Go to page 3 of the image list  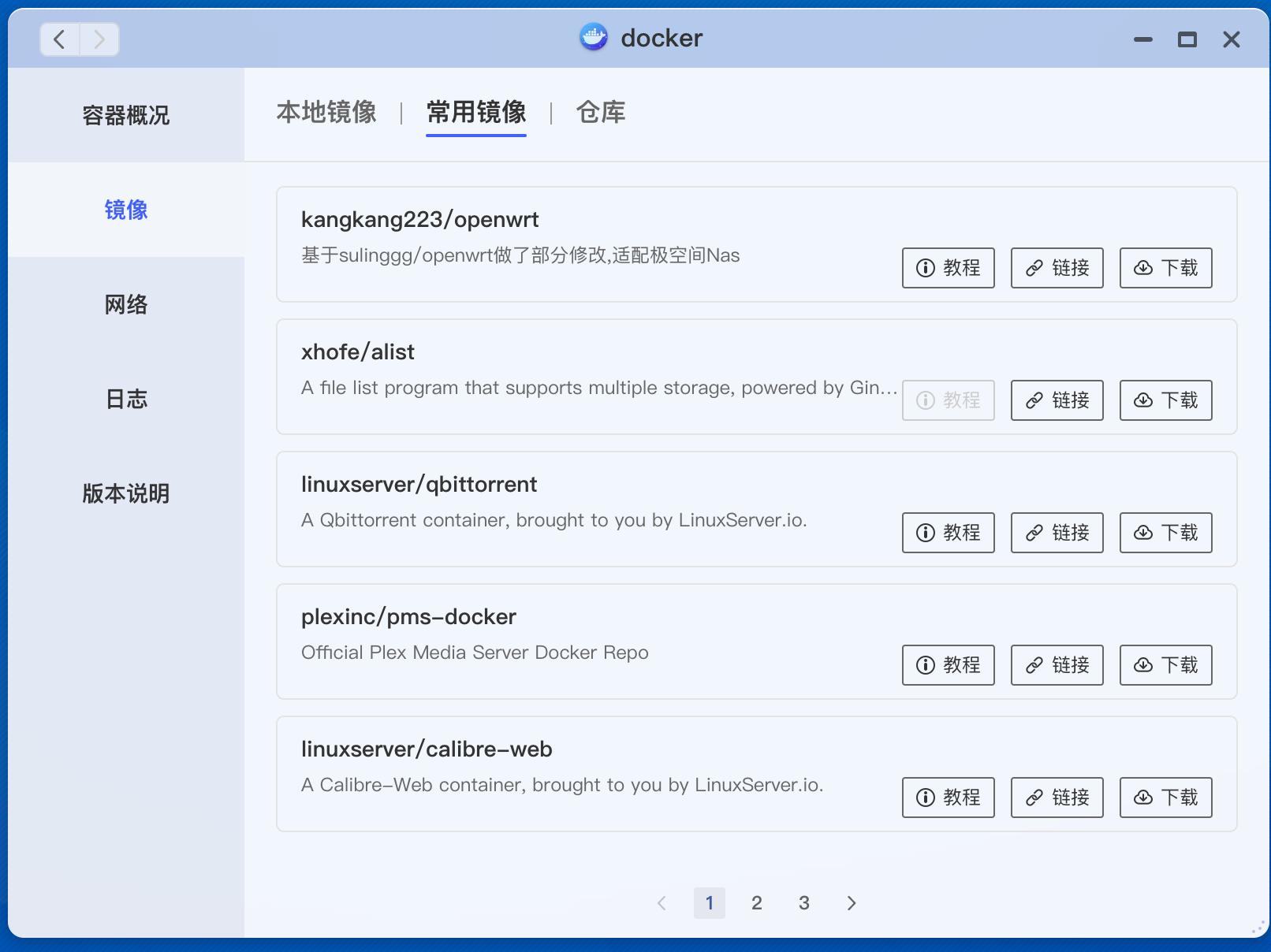tap(804, 903)
